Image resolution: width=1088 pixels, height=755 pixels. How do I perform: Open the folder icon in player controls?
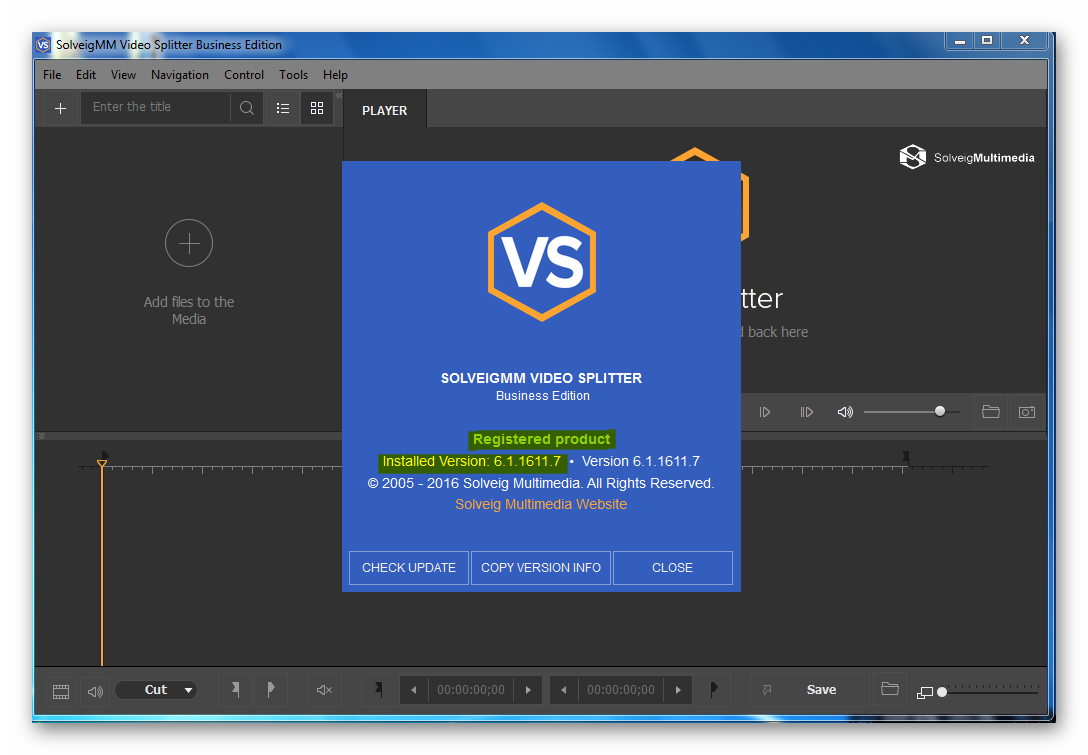991,412
